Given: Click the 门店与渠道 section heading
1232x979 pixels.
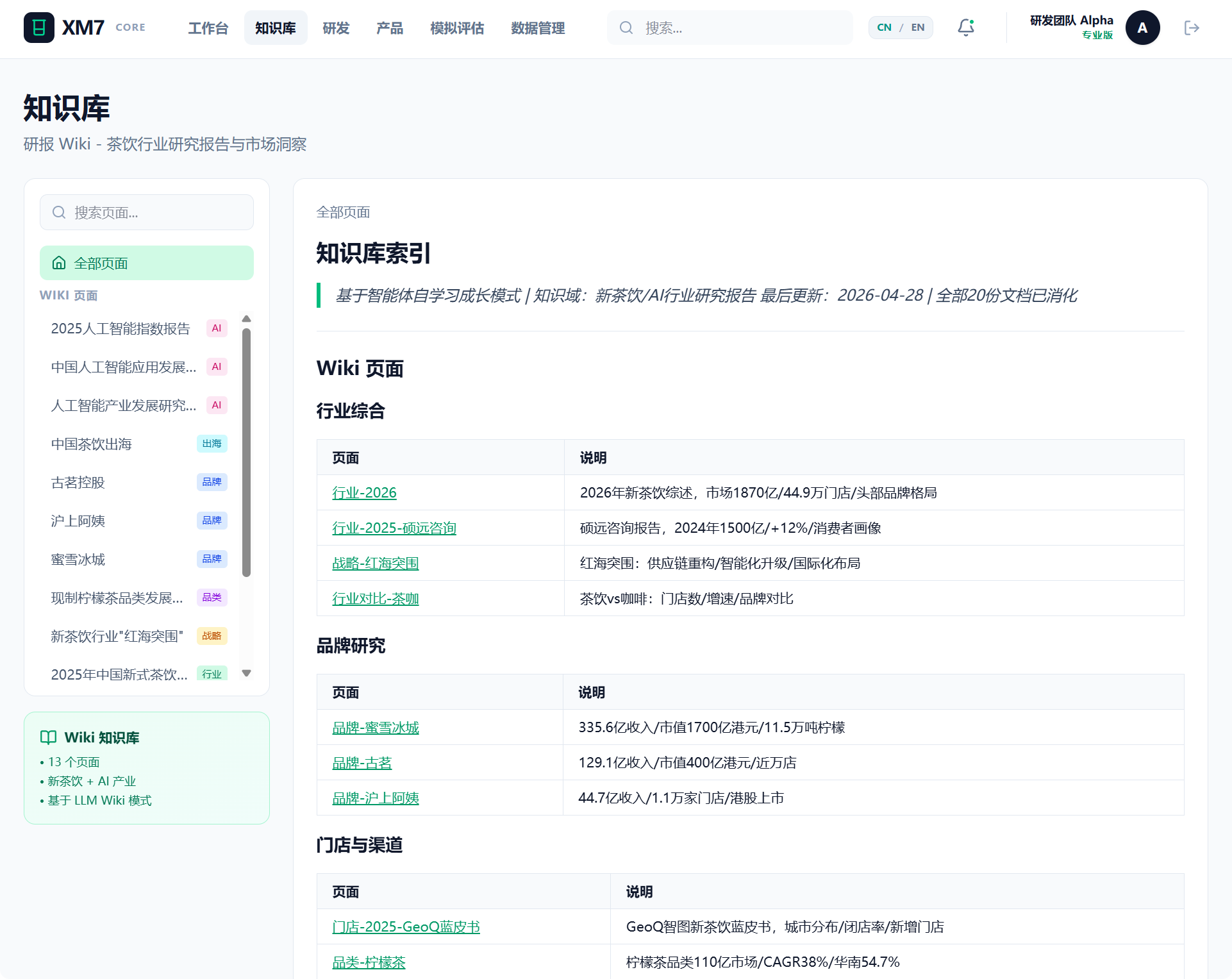Looking at the screenshot, I should coord(360,845).
